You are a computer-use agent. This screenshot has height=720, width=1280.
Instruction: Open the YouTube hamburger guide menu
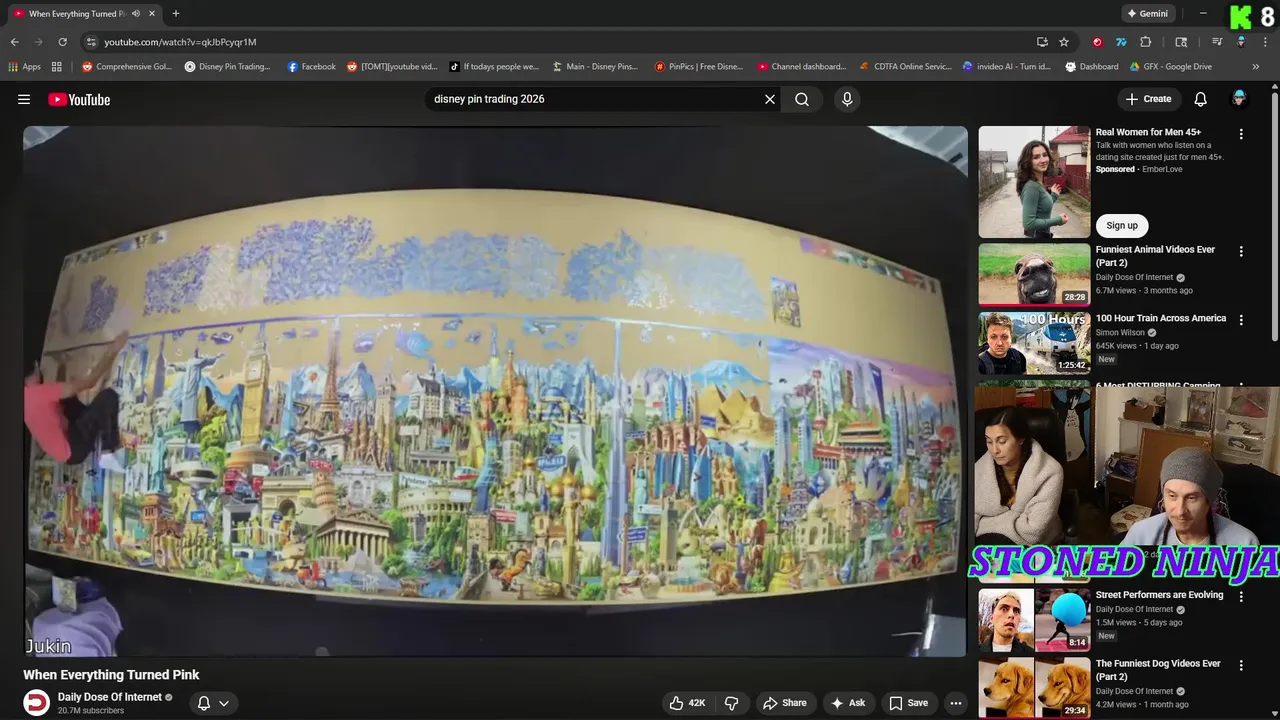[x=24, y=99]
